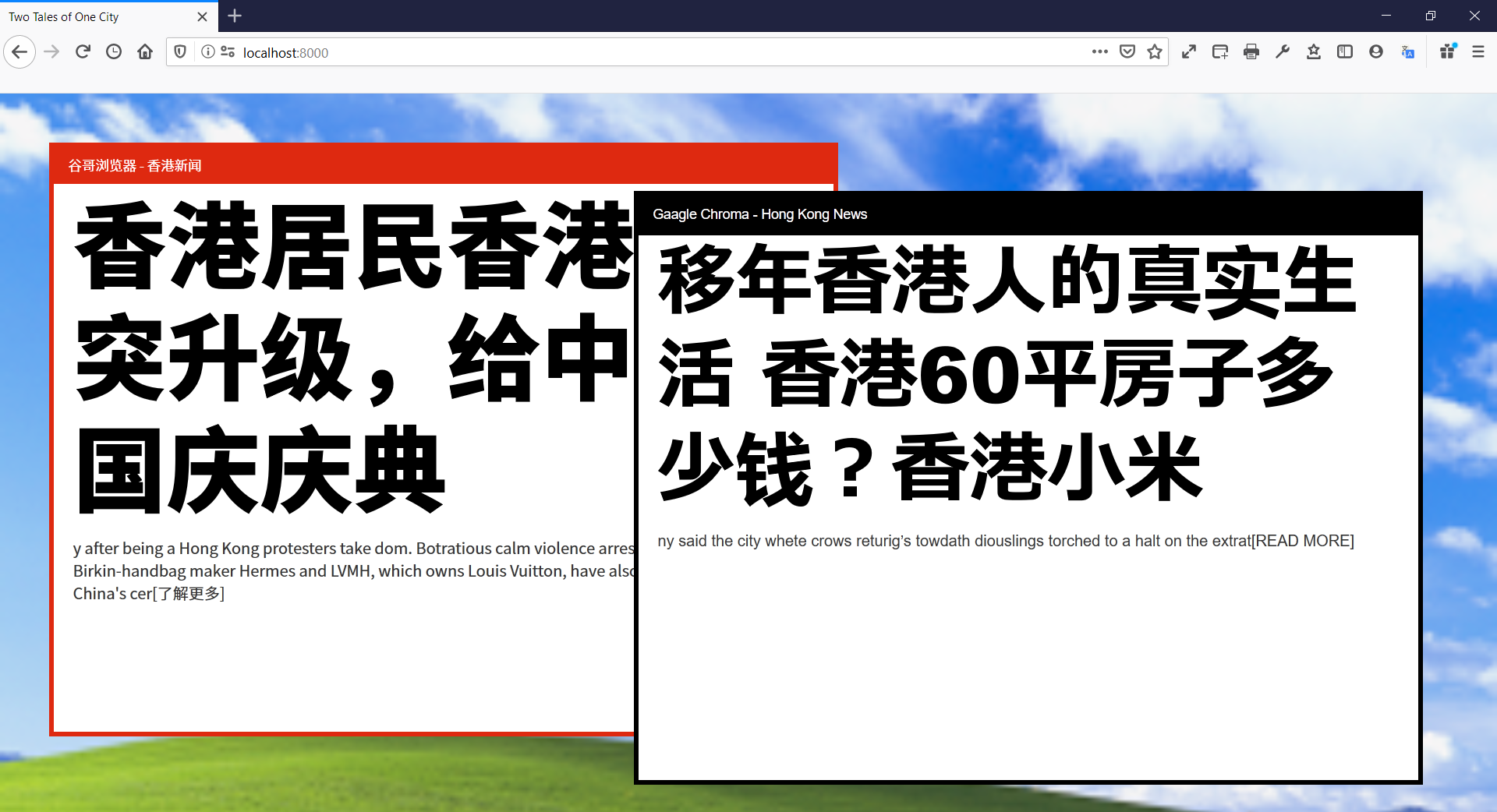Open site permissions icon in address bar
This screenshot has width=1497, height=812.
point(228,52)
